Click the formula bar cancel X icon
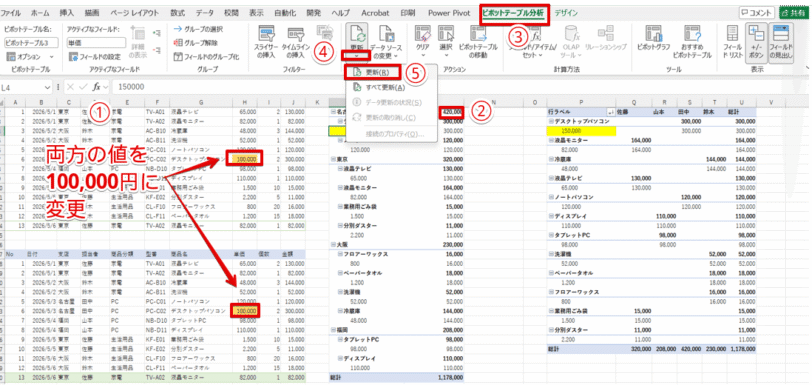This screenshot has width=812, height=385. (70, 87)
